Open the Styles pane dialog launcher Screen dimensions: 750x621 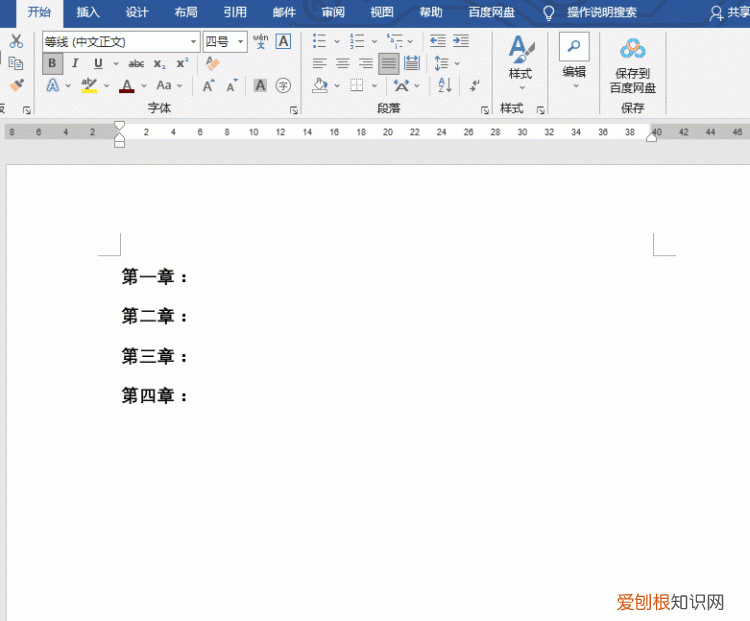click(x=540, y=111)
